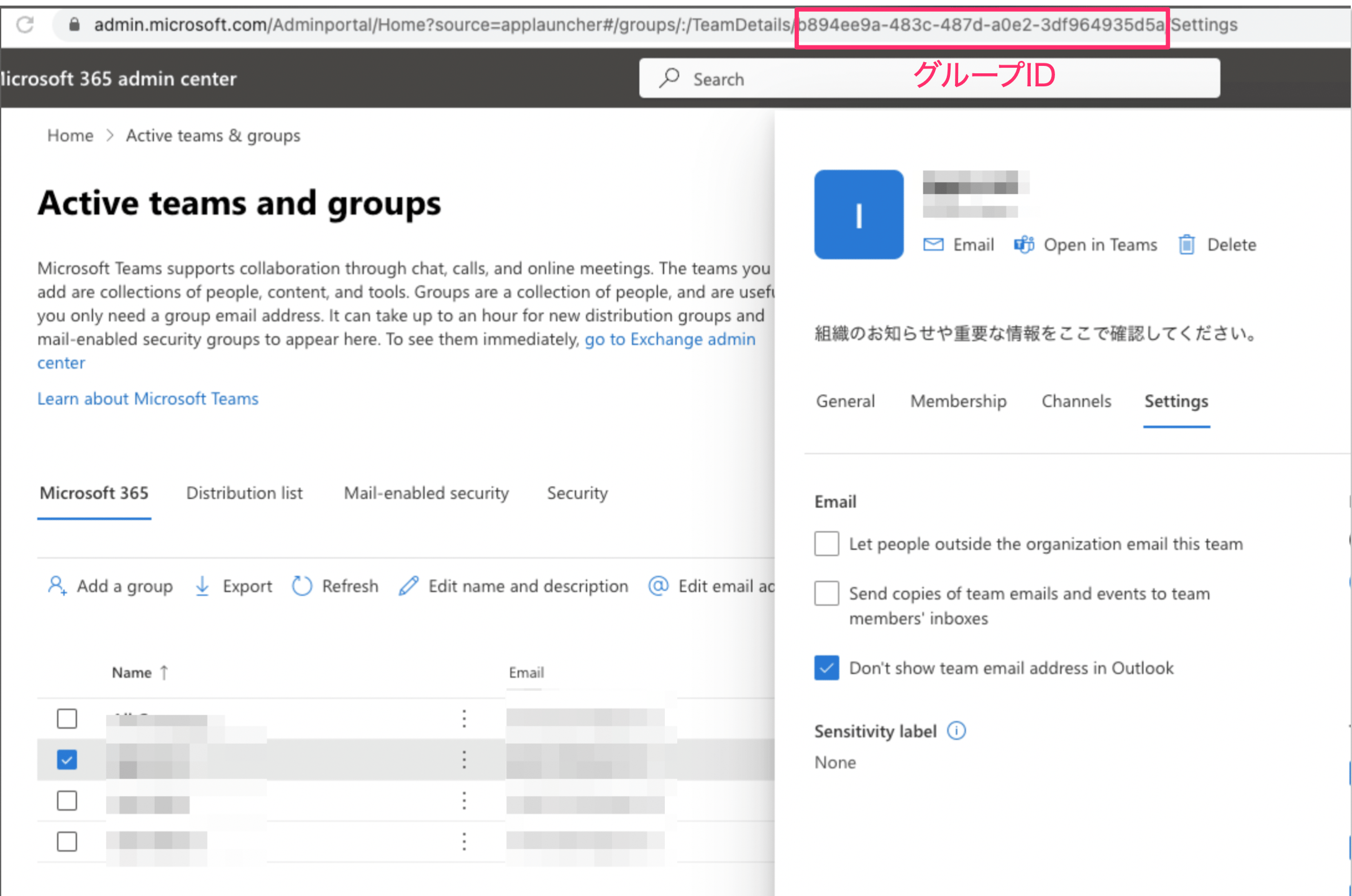1352x896 pixels.
Task: Click the magnifier icon in Search box
Action: (x=669, y=78)
